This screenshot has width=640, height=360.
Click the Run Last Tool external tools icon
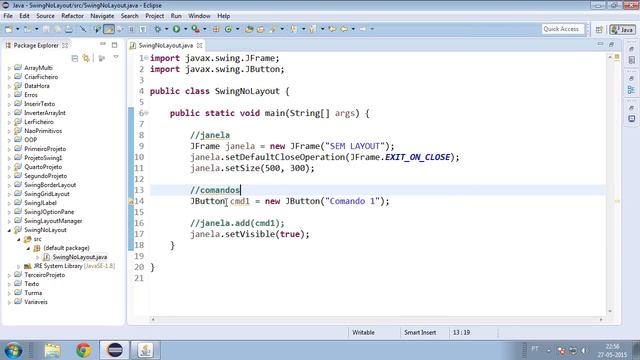tap(196, 29)
